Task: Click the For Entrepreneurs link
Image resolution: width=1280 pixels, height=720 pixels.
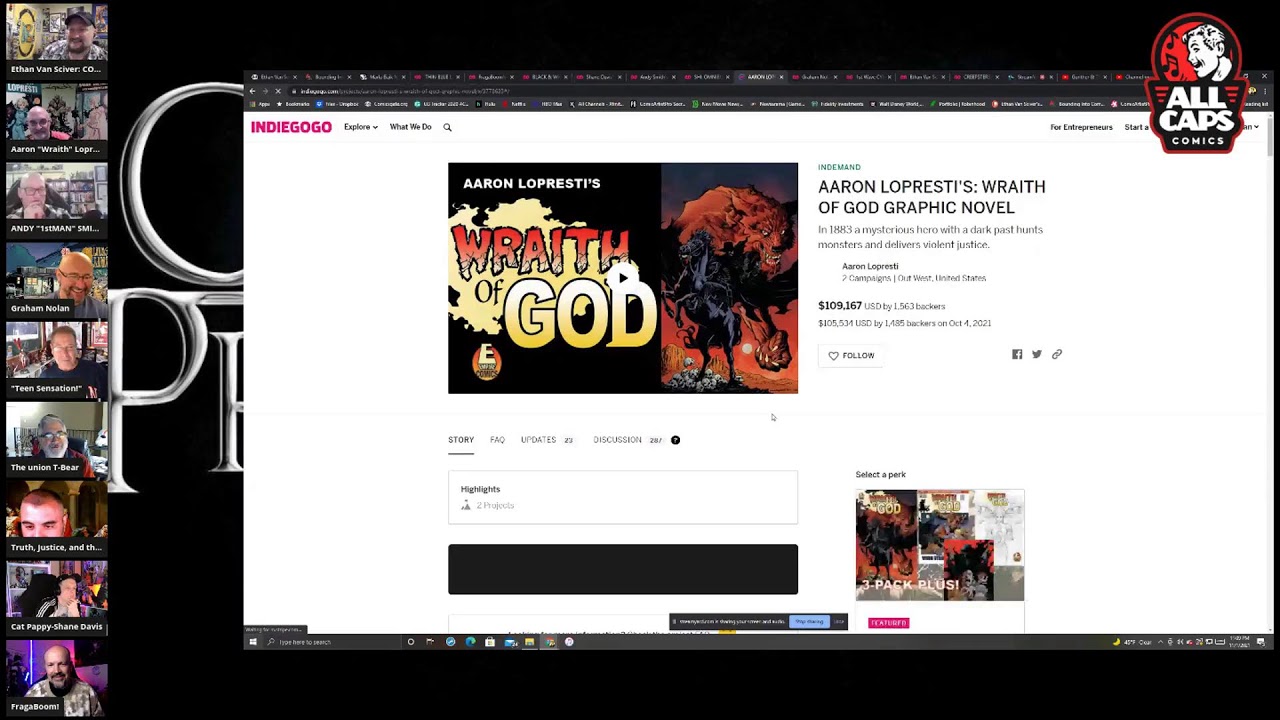Action: tap(1081, 127)
